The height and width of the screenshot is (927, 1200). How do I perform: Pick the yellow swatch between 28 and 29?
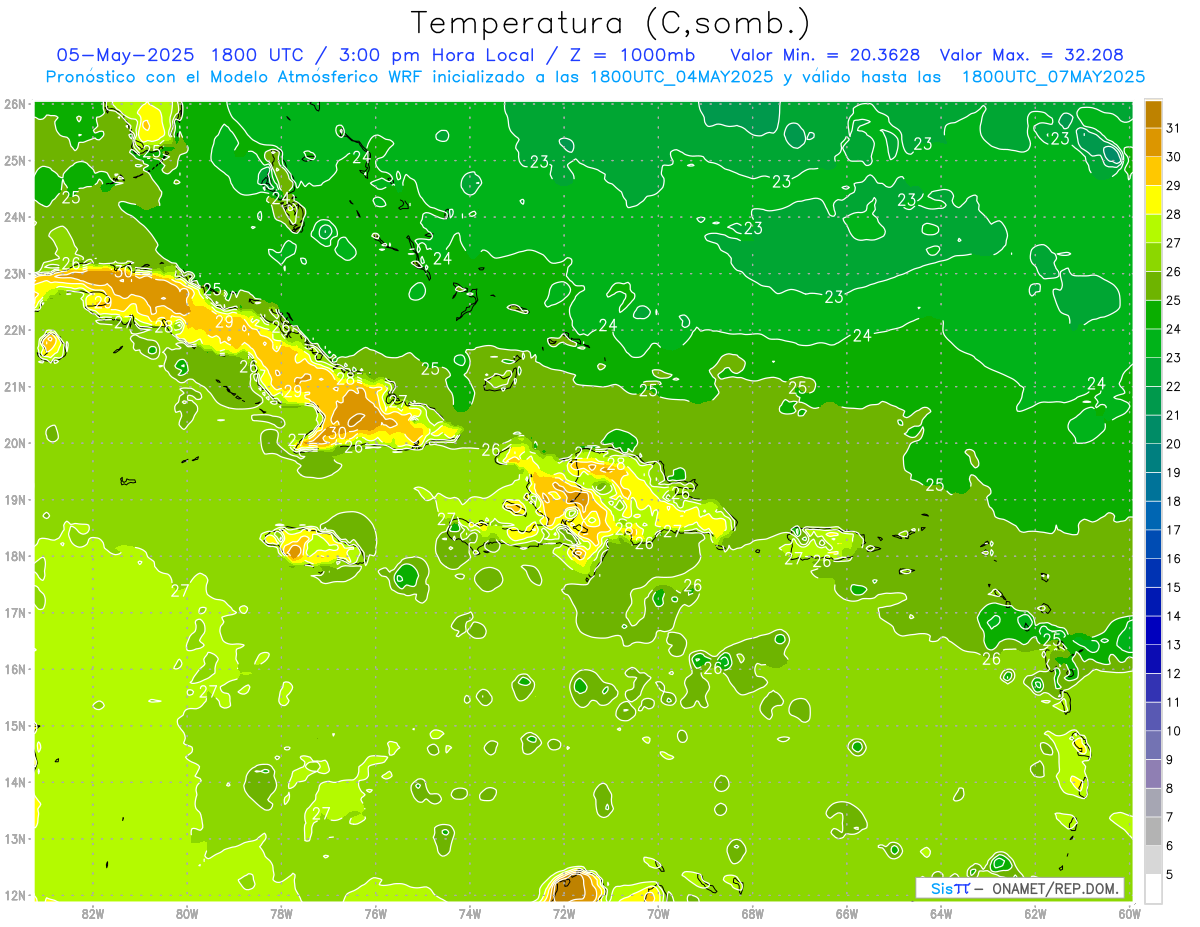[x=1153, y=200]
